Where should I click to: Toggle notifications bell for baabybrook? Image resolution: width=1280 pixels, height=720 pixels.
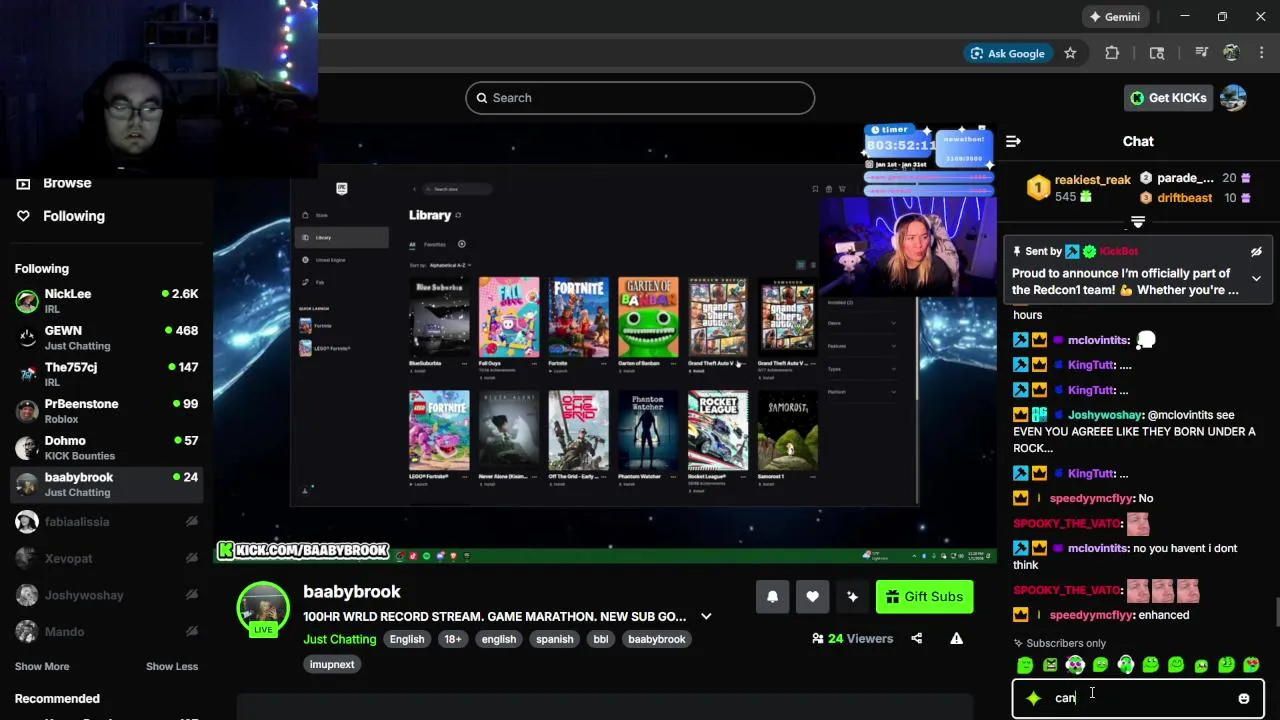click(x=772, y=597)
